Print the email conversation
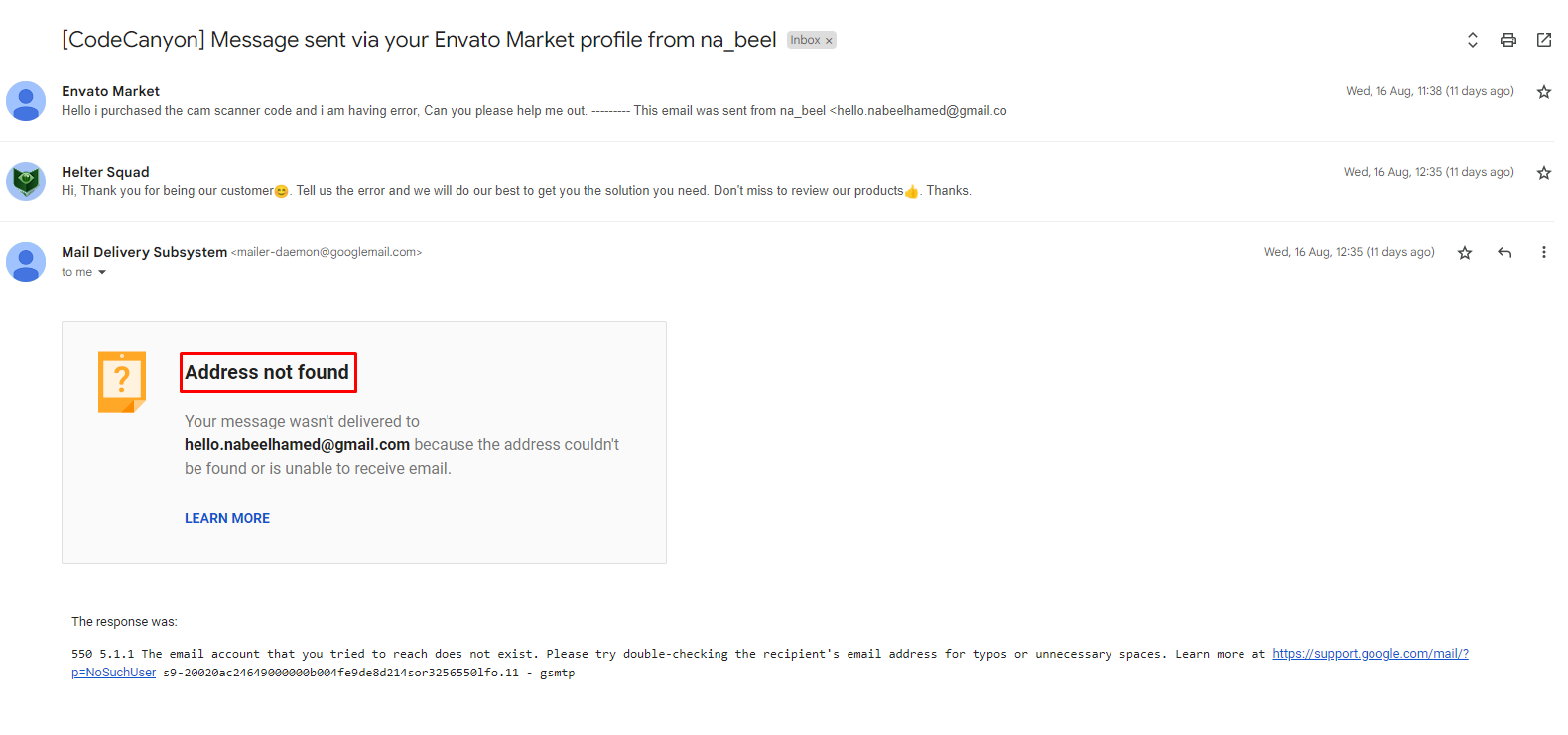This screenshot has height=735, width=1568. pyautogui.click(x=1508, y=40)
